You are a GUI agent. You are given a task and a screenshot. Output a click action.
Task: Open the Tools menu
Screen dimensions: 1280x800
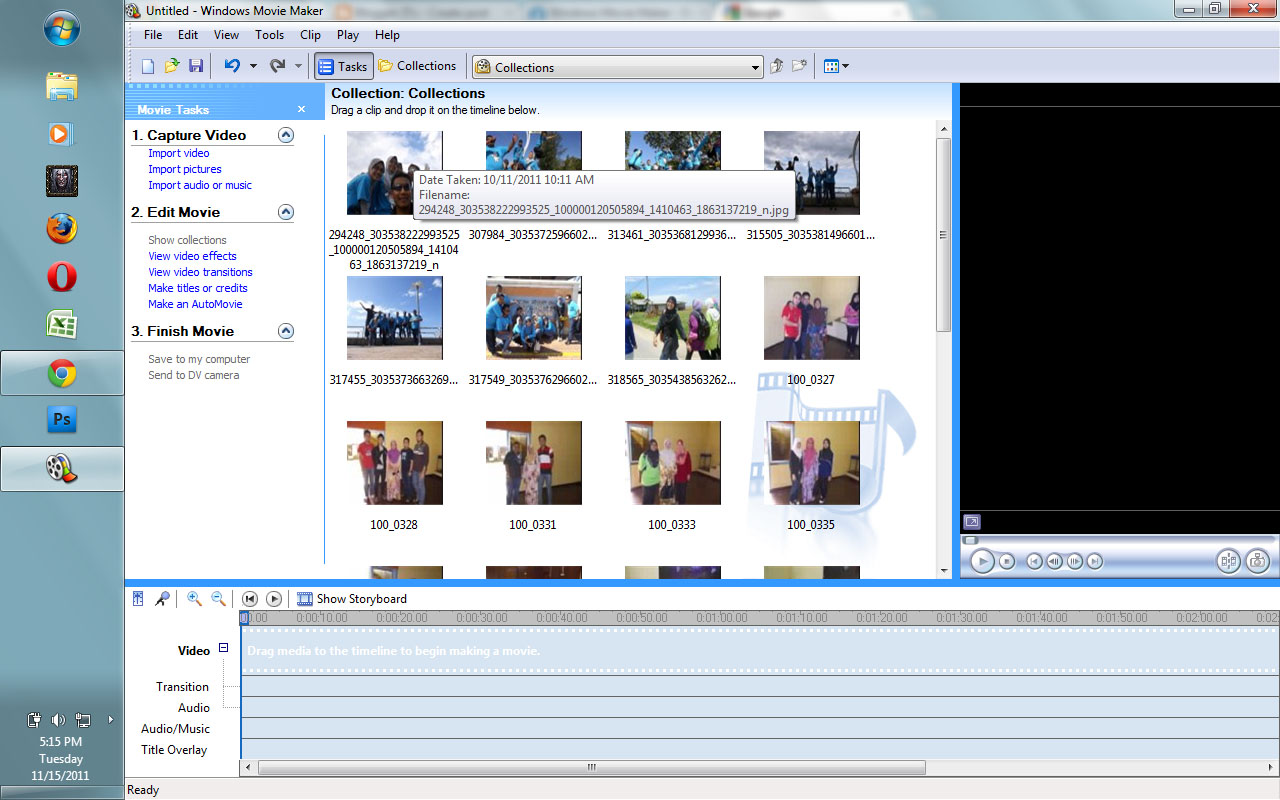270,35
